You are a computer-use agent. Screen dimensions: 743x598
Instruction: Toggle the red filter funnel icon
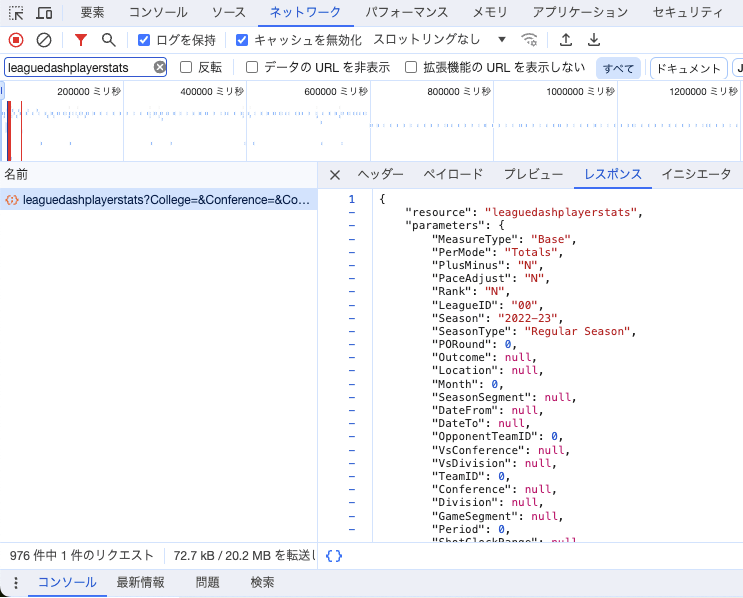81,40
